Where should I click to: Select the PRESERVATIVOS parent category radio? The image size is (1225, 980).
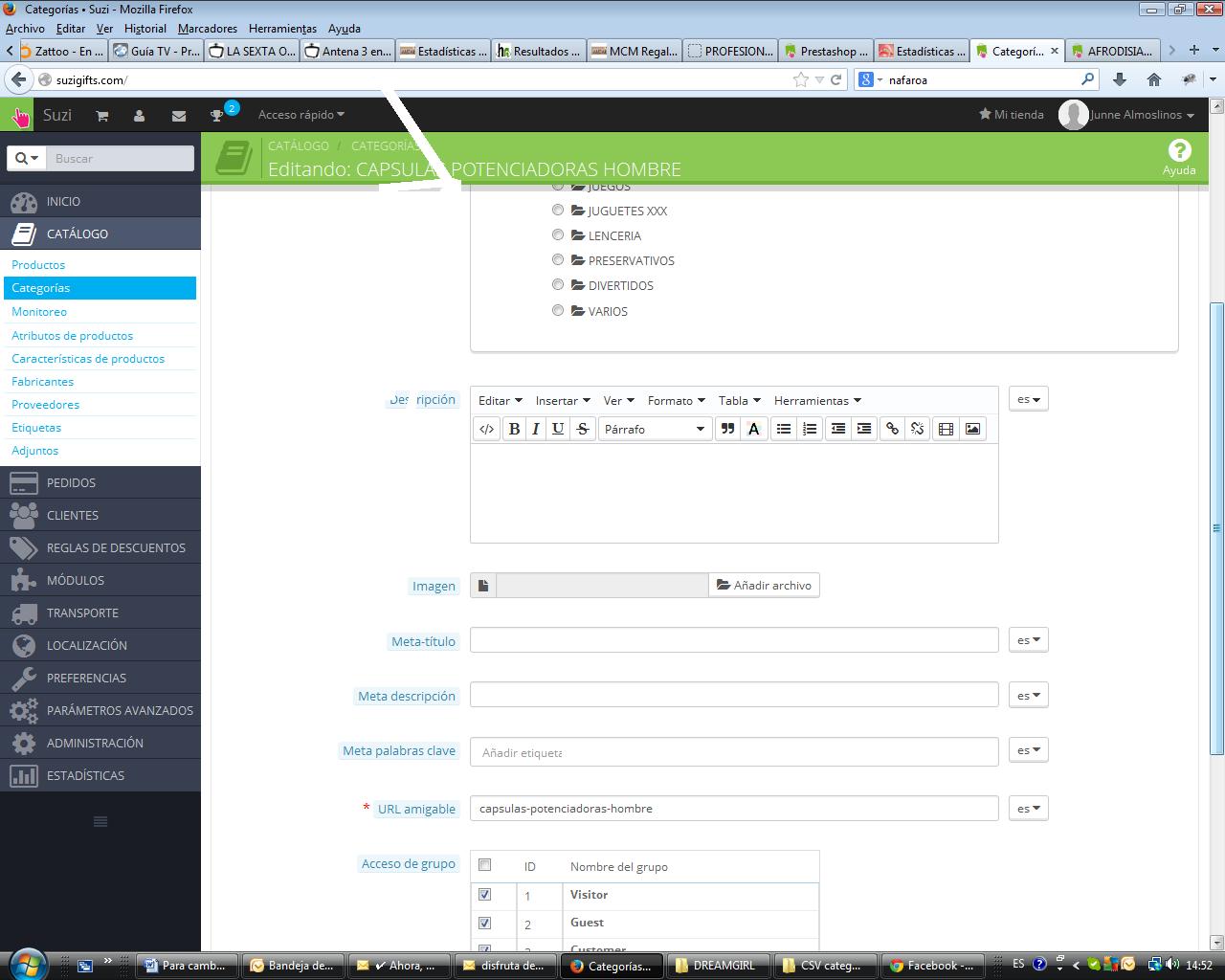click(558, 259)
